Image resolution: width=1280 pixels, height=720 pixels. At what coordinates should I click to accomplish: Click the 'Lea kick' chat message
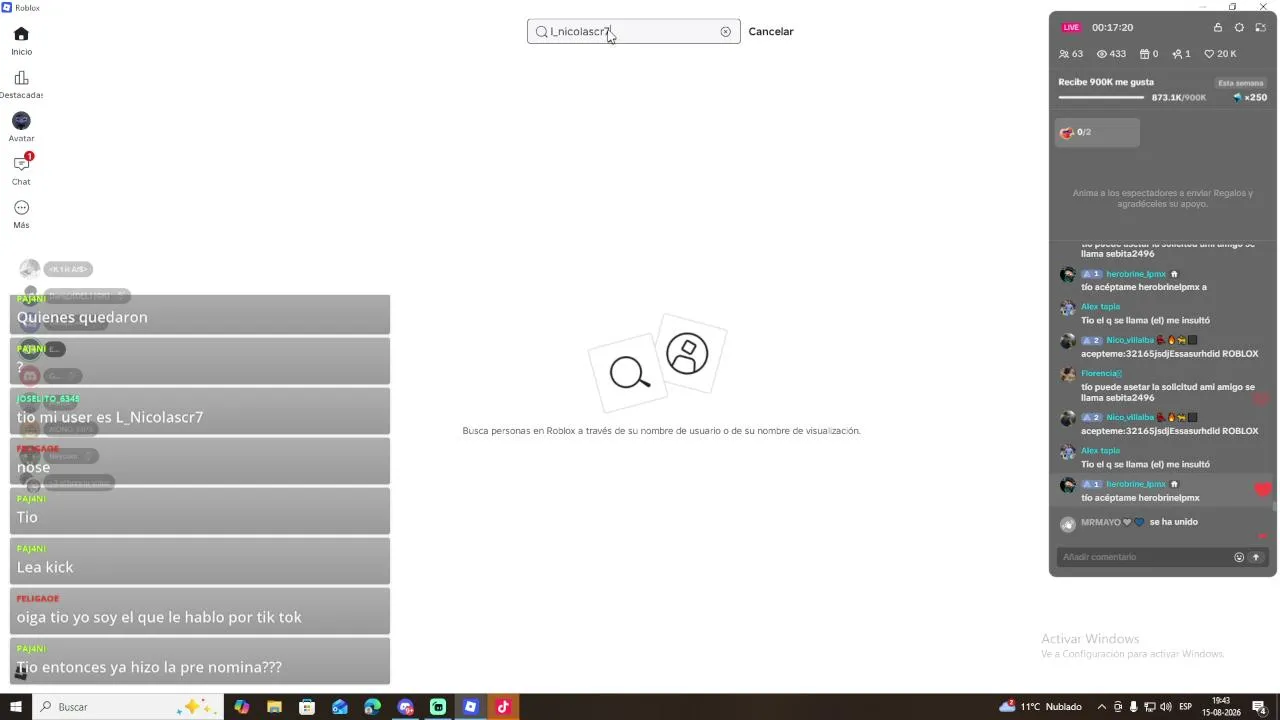coord(200,561)
